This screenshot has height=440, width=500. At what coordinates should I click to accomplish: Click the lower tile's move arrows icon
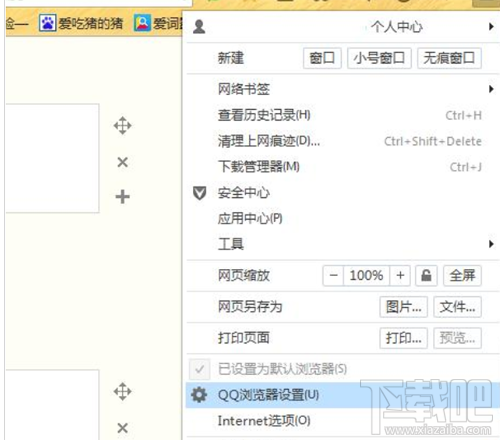[123, 391]
